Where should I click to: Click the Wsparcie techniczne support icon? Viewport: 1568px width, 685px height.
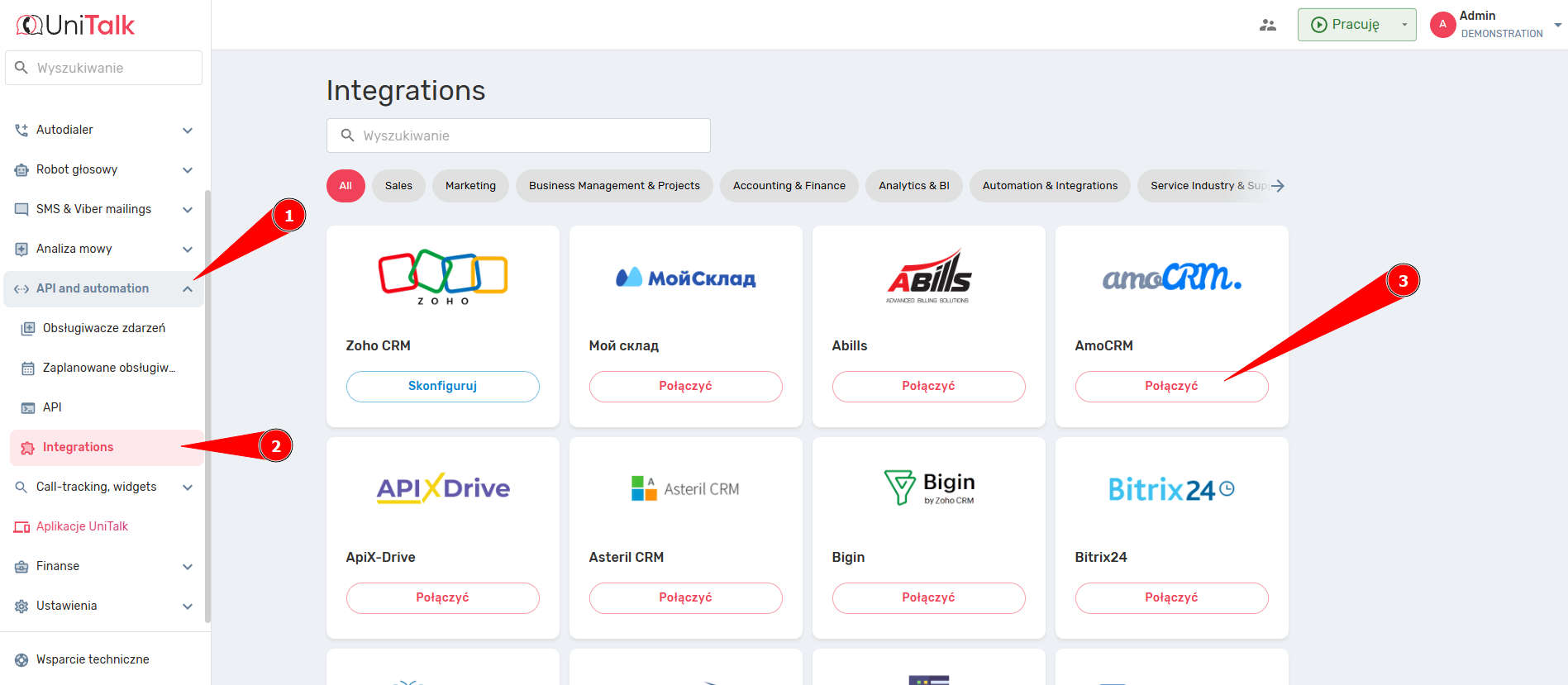pos(21,660)
